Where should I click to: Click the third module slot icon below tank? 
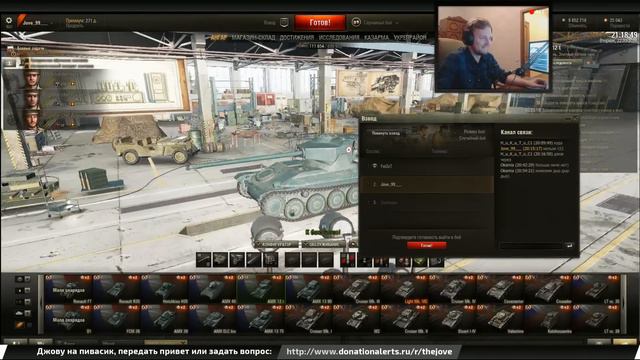(x=237, y=260)
